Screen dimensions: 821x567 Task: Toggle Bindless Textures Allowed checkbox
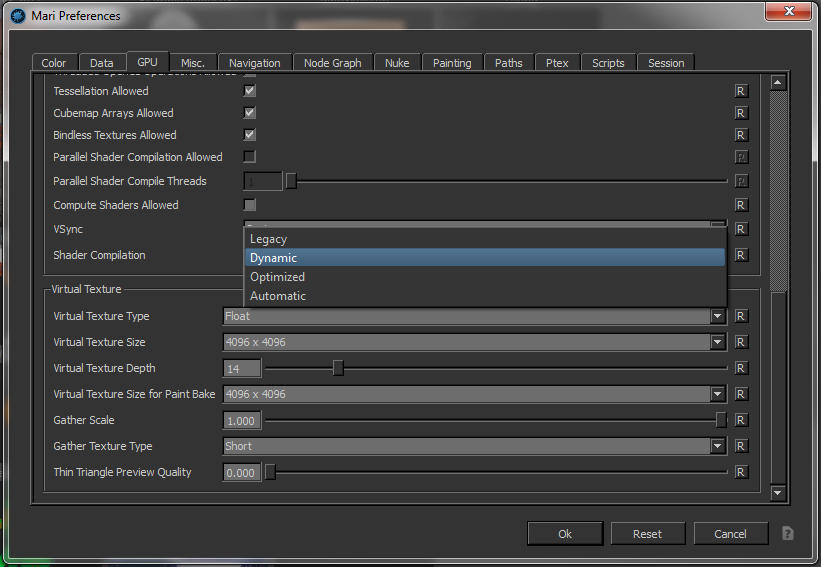(x=250, y=135)
